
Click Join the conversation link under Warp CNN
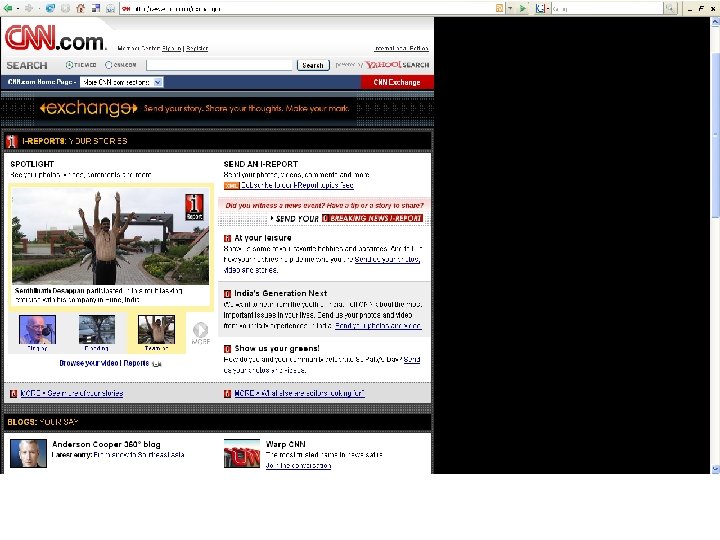point(298,466)
